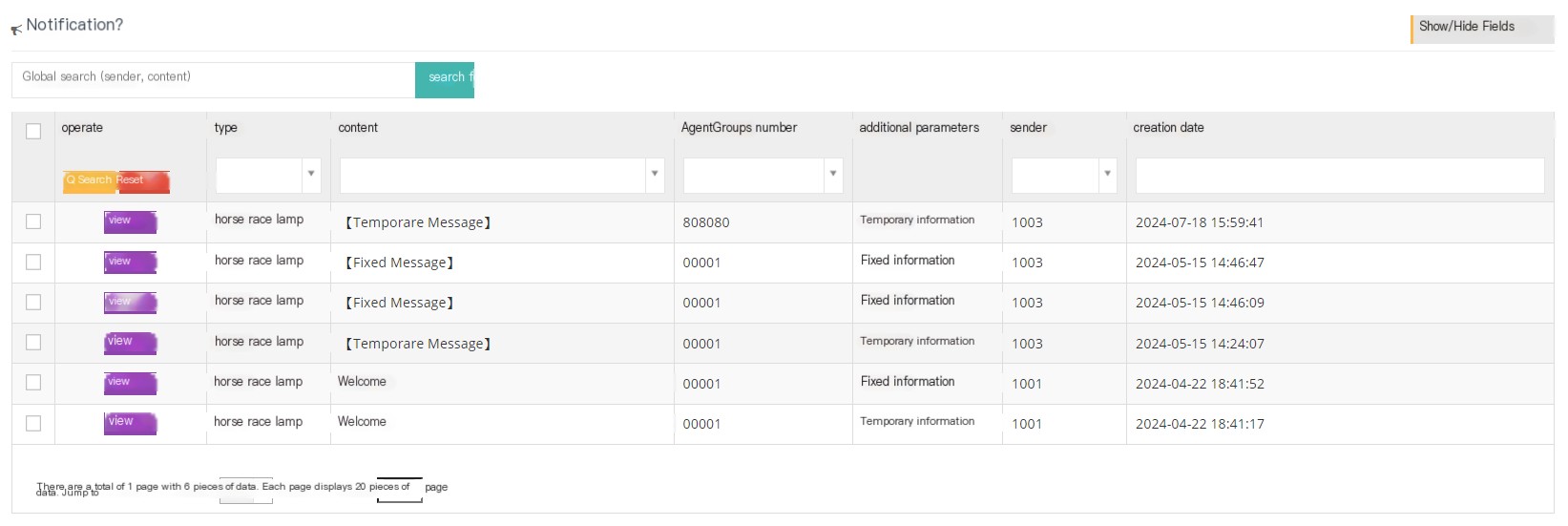Click the date 2024-07-18 15:59:41

click(1200, 222)
